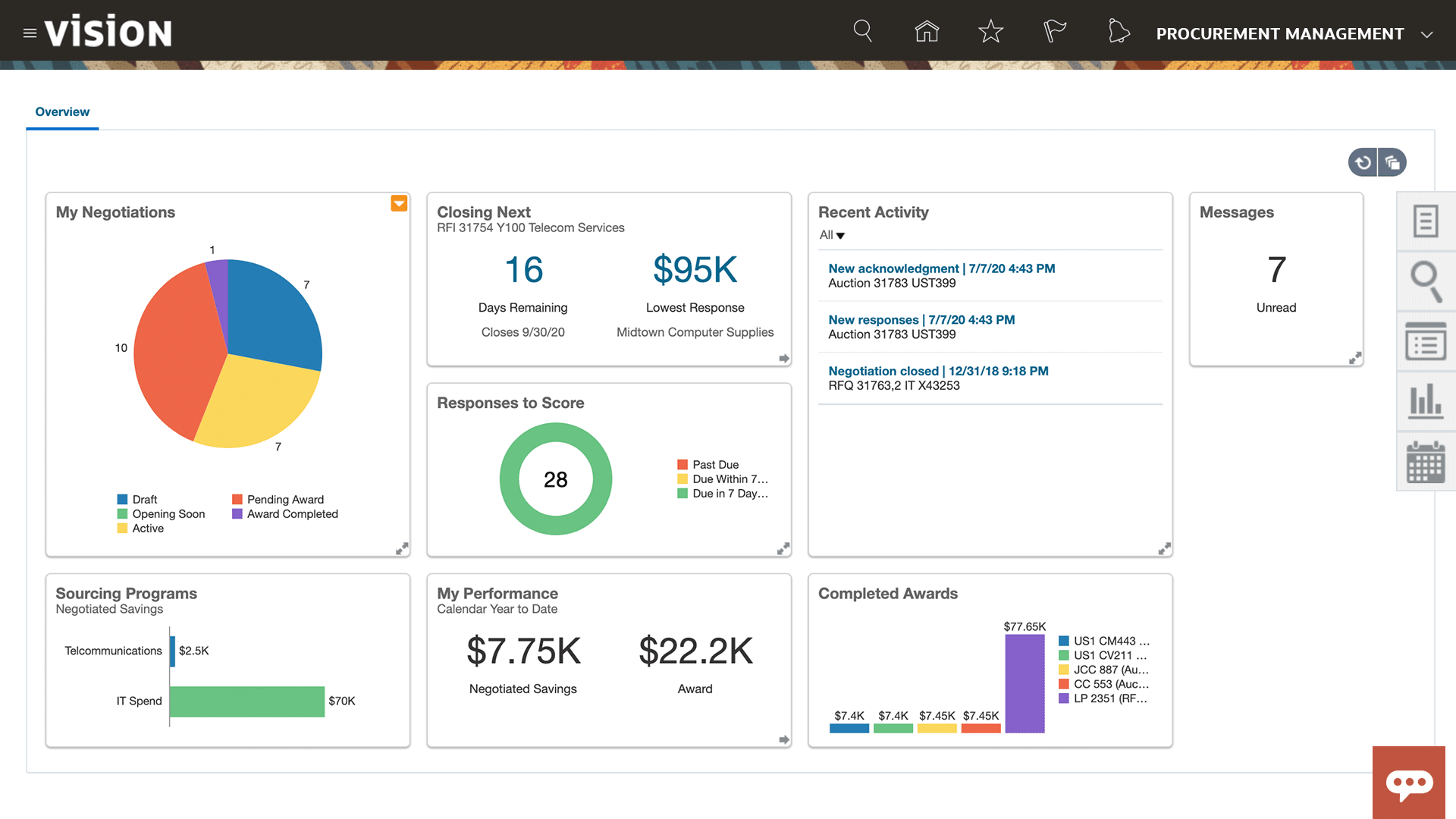The width and height of the screenshot is (1456, 819).
Task: Go to the Home icon
Action: 927,31
